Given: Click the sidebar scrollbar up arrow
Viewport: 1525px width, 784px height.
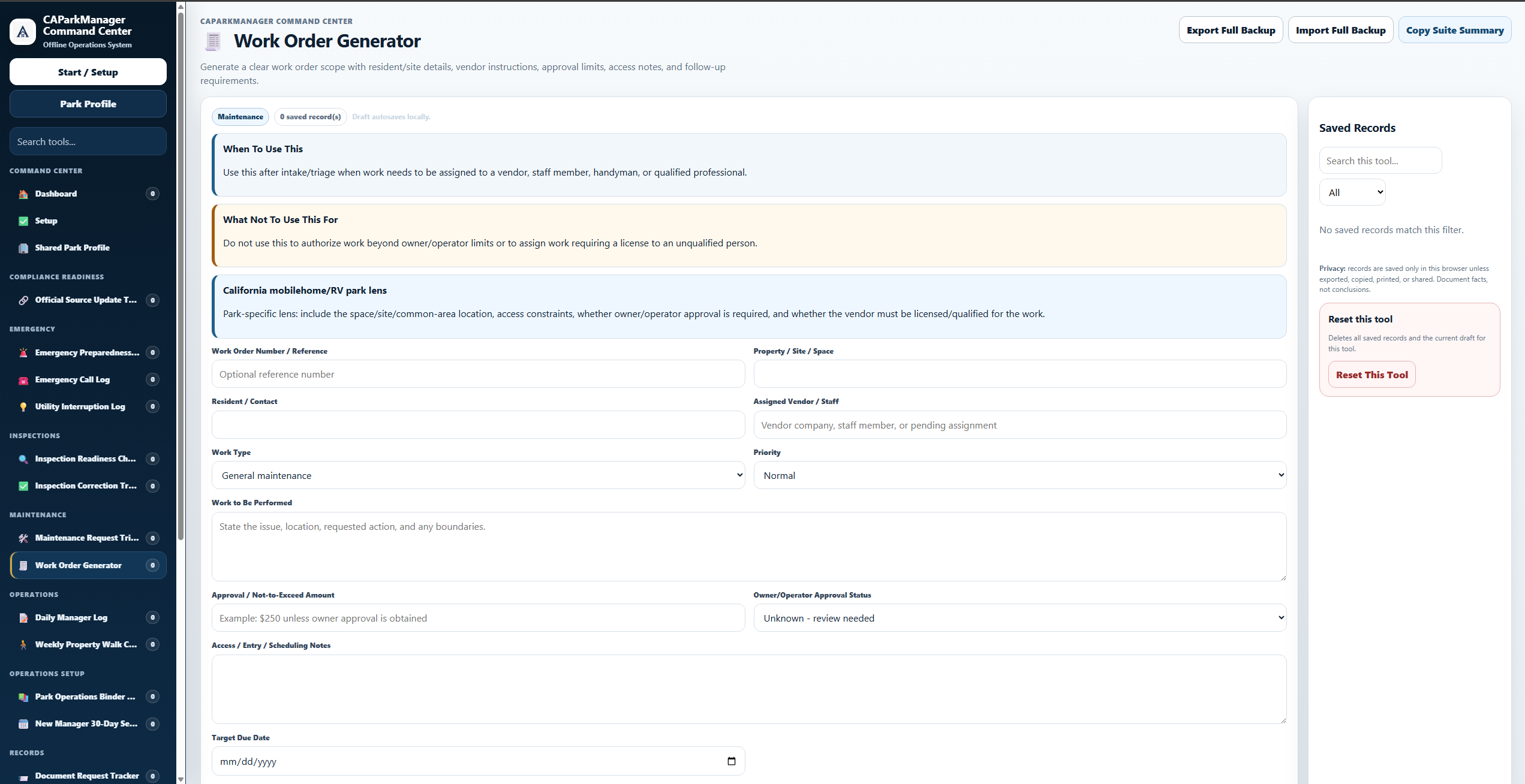Looking at the screenshot, I should (x=181, y=7).
